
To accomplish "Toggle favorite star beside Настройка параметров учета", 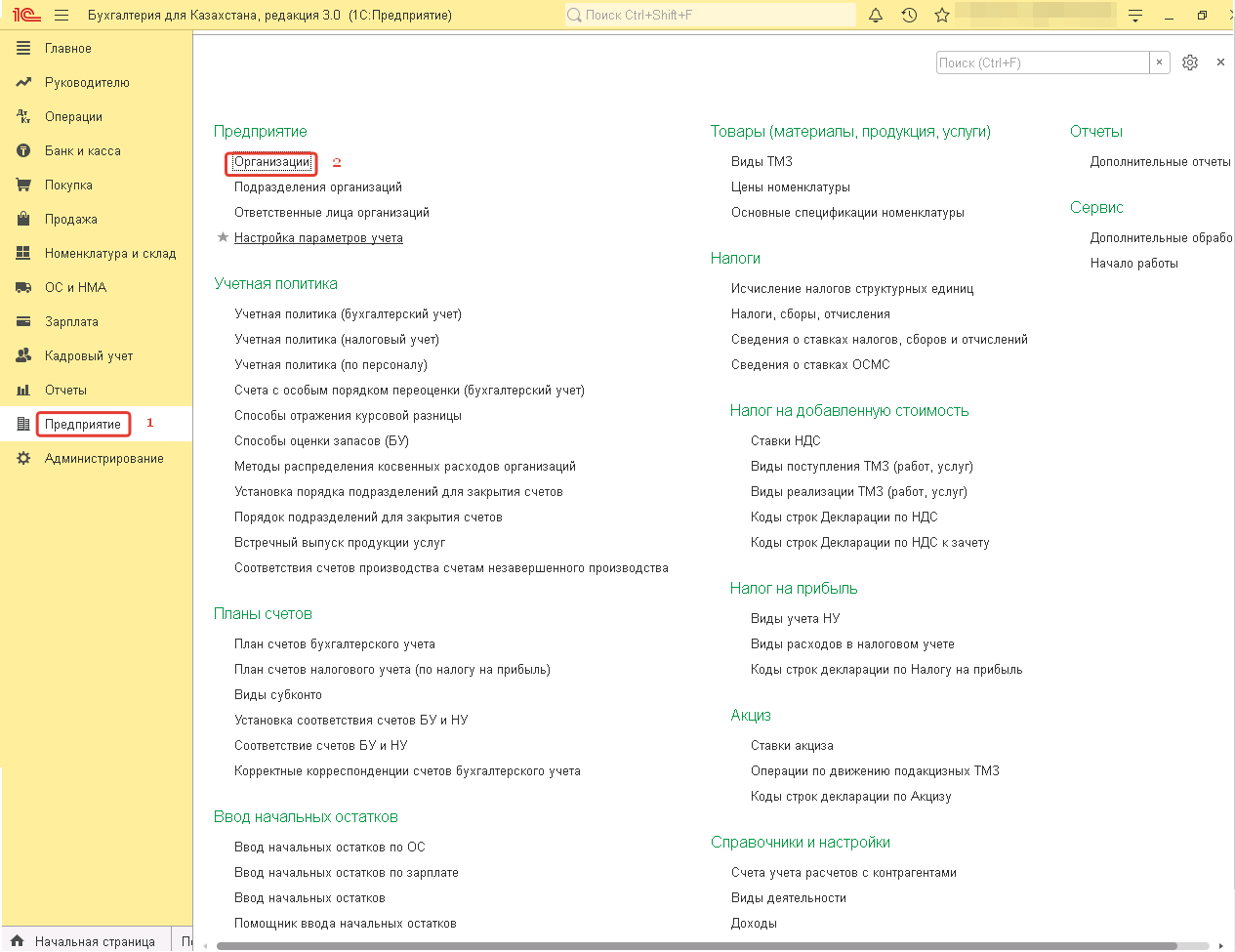I will [223, 237].
